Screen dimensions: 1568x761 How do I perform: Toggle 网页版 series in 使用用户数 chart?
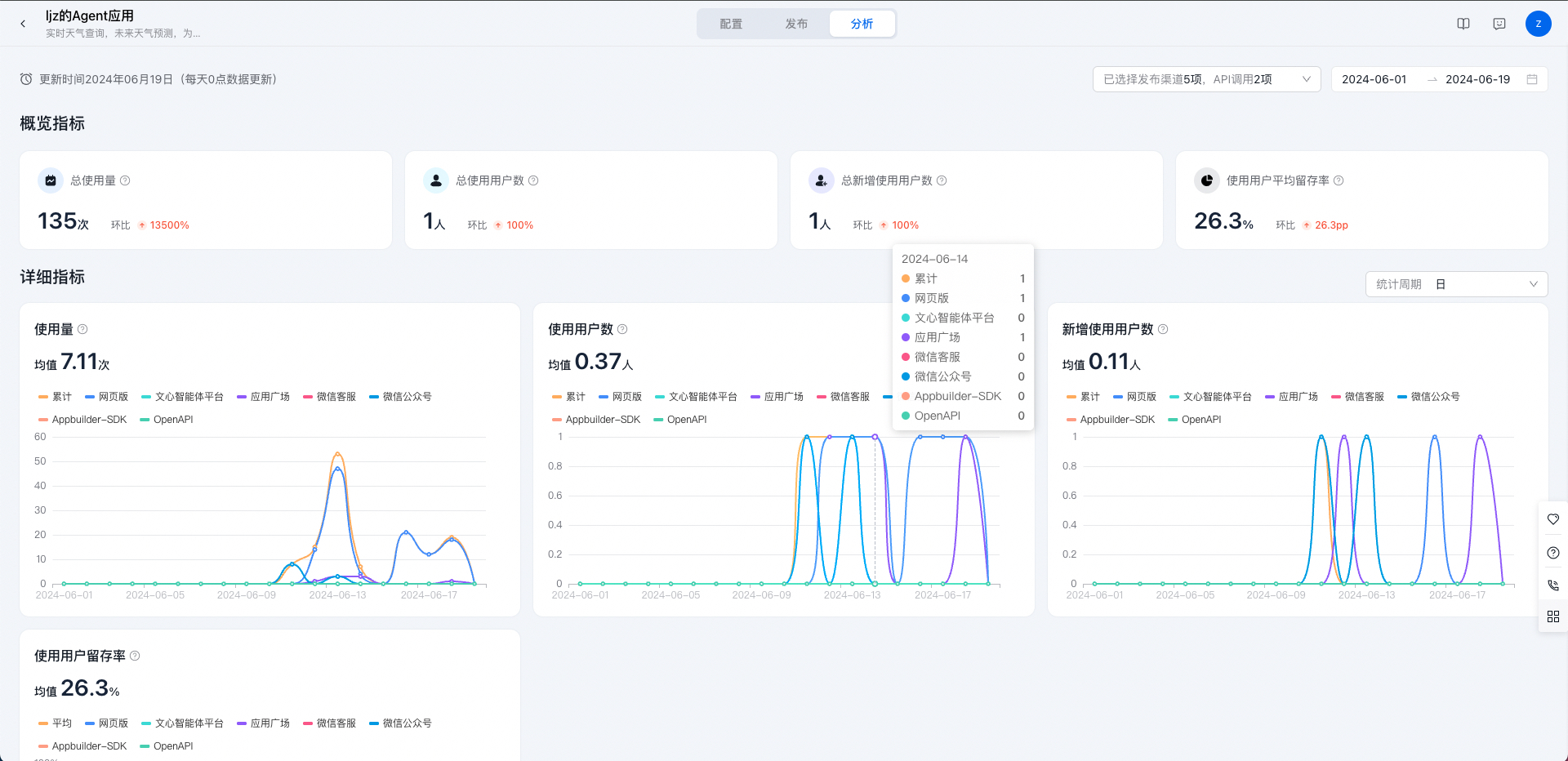point(620,397)
